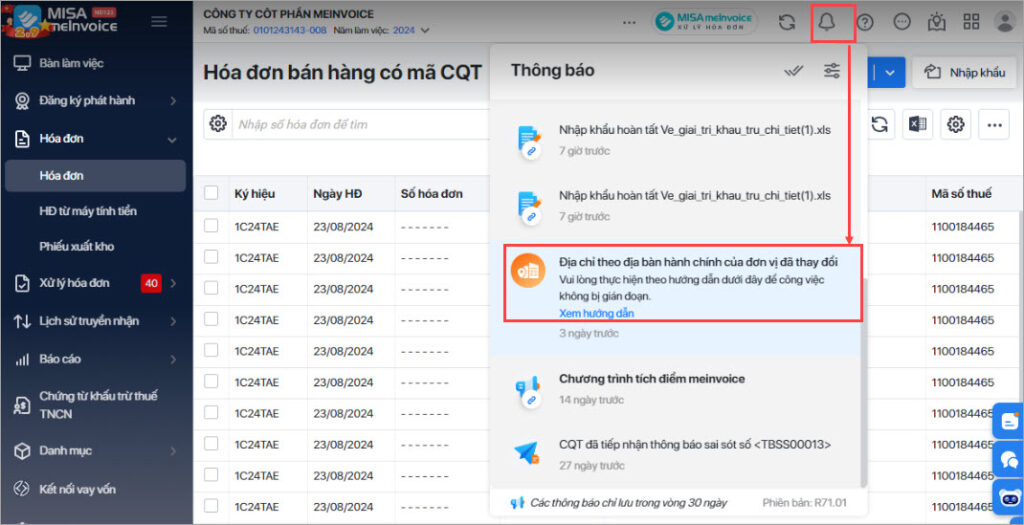Open the apps grid icon
This screenshot has height=525, width=1024.
pyautogui.click(x=972, y=22)
